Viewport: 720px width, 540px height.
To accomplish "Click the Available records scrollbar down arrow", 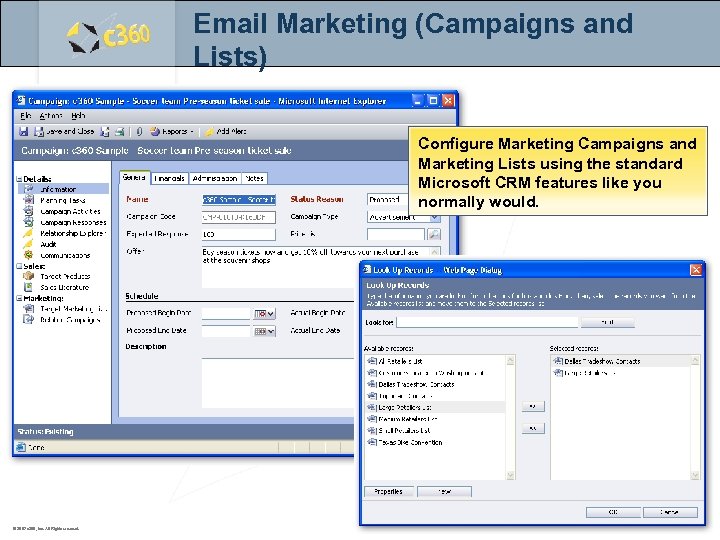I will tap(510, 475).
